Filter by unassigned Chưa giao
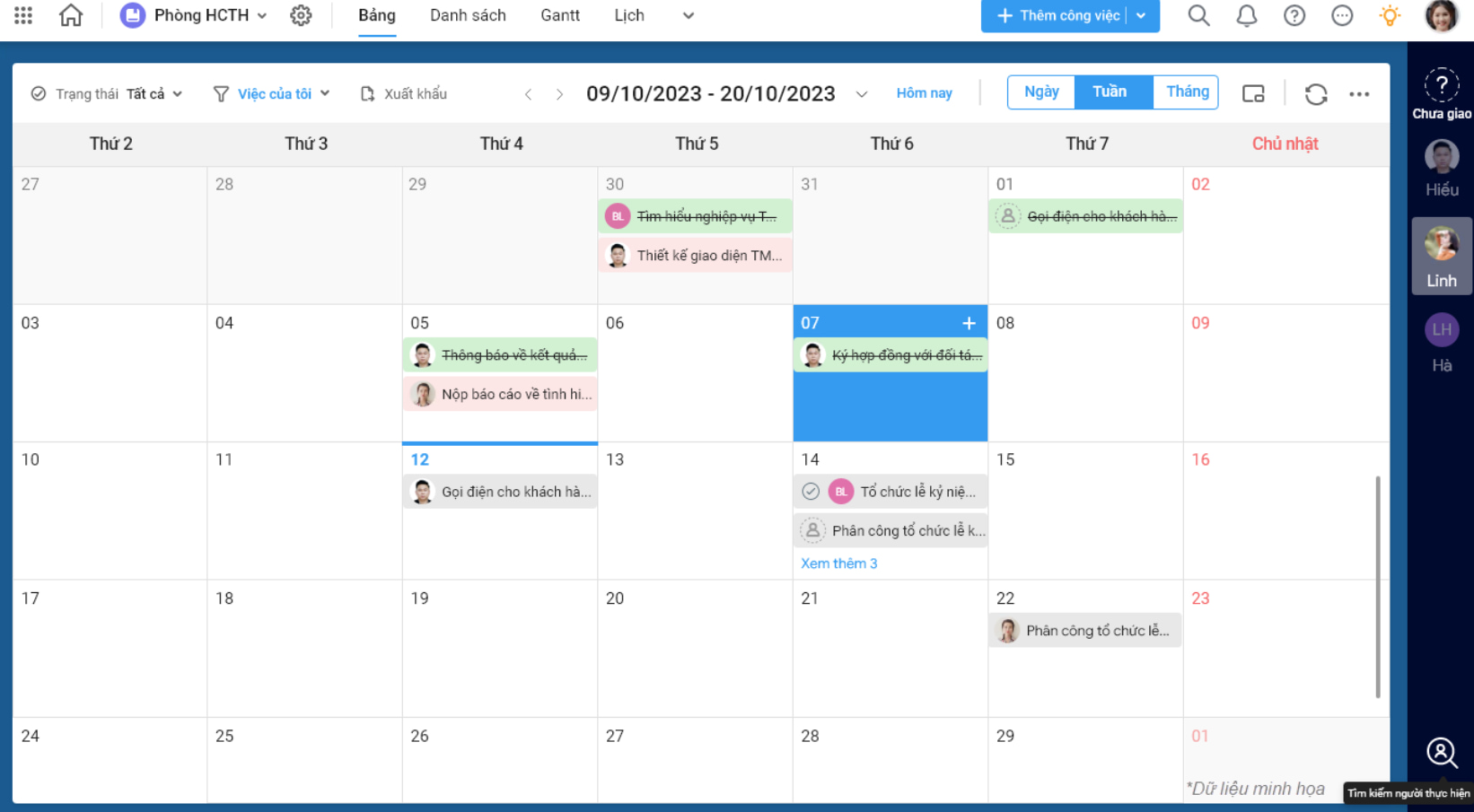This screenshot has width=1474, height=812. tap(1442, 93)
